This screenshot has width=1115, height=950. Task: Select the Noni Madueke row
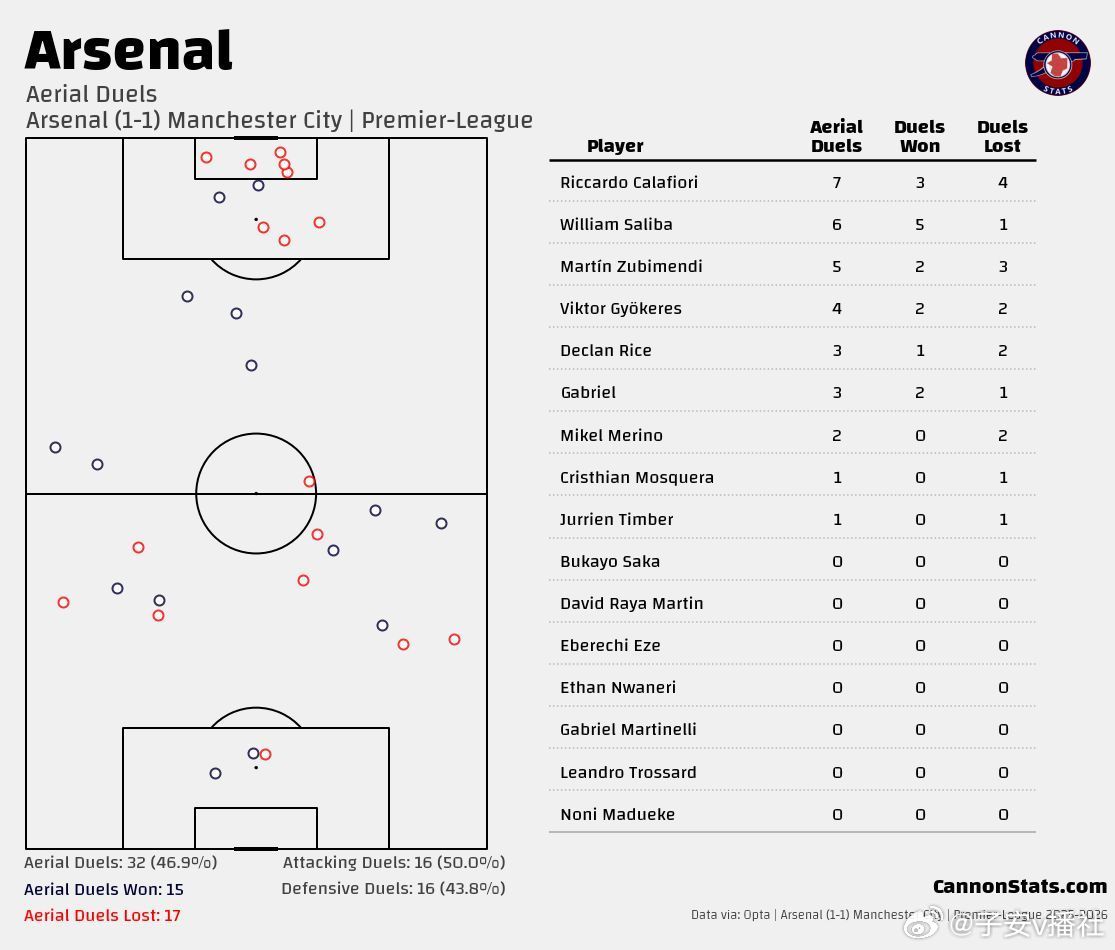pos(792,815)
